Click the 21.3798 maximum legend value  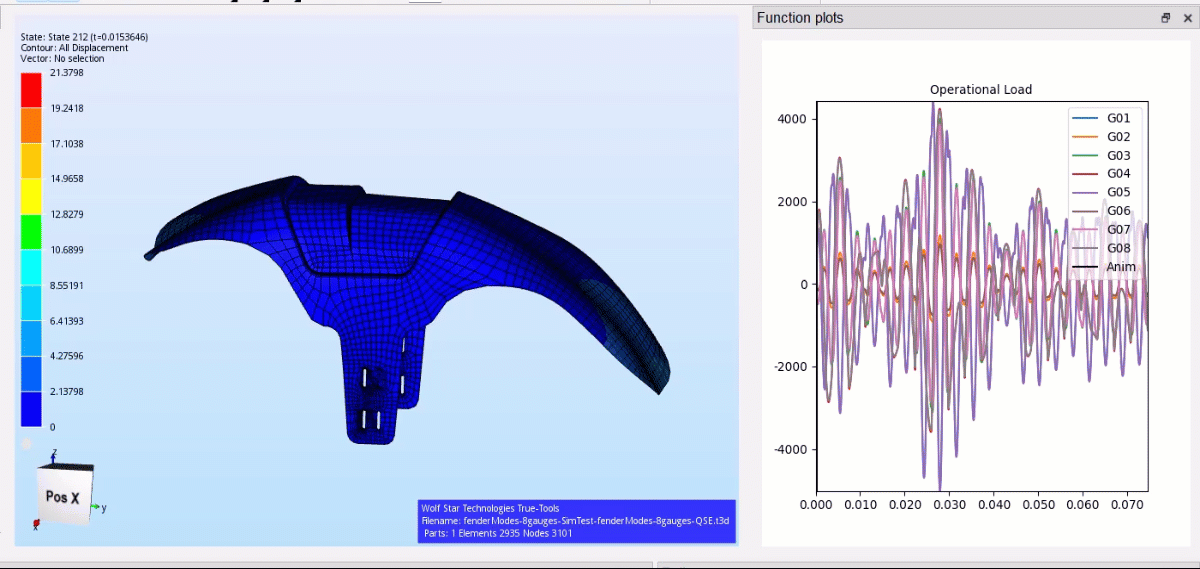[67, 73]
